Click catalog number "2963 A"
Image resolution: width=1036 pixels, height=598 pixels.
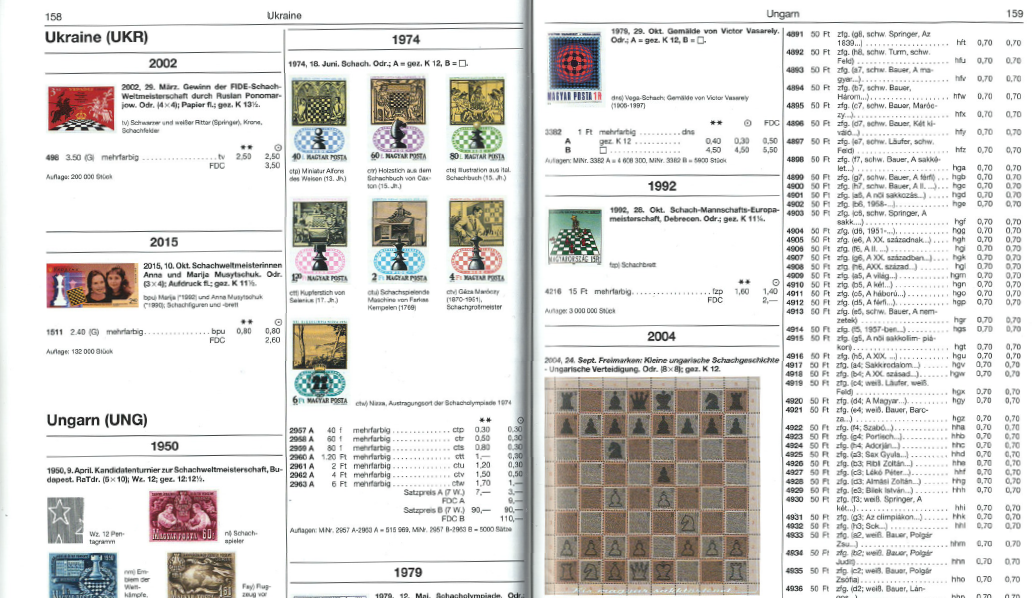click(301, 484)
